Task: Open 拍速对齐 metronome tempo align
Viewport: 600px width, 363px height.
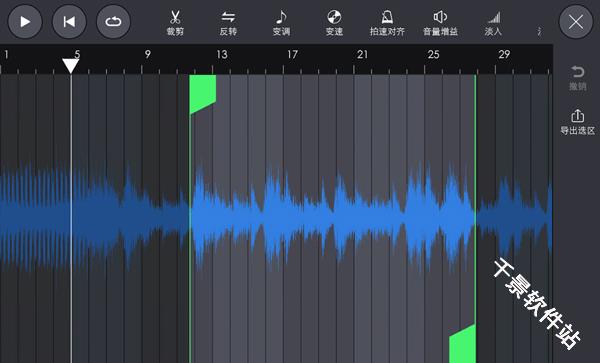Action: (x=387, y=23)
